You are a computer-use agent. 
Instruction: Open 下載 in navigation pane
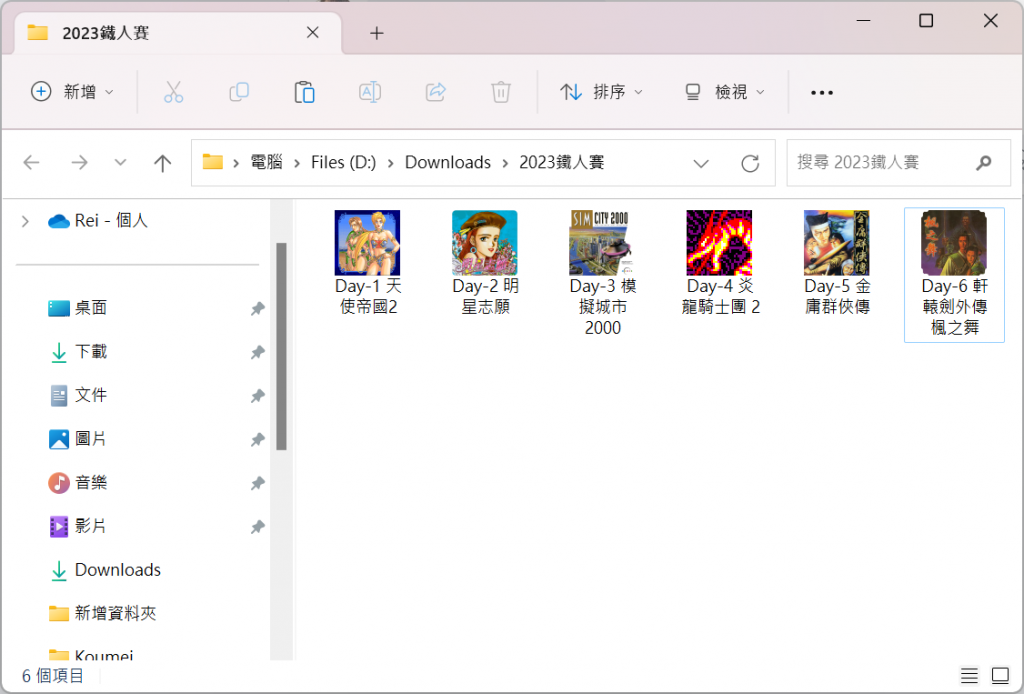tap(91, 353)
